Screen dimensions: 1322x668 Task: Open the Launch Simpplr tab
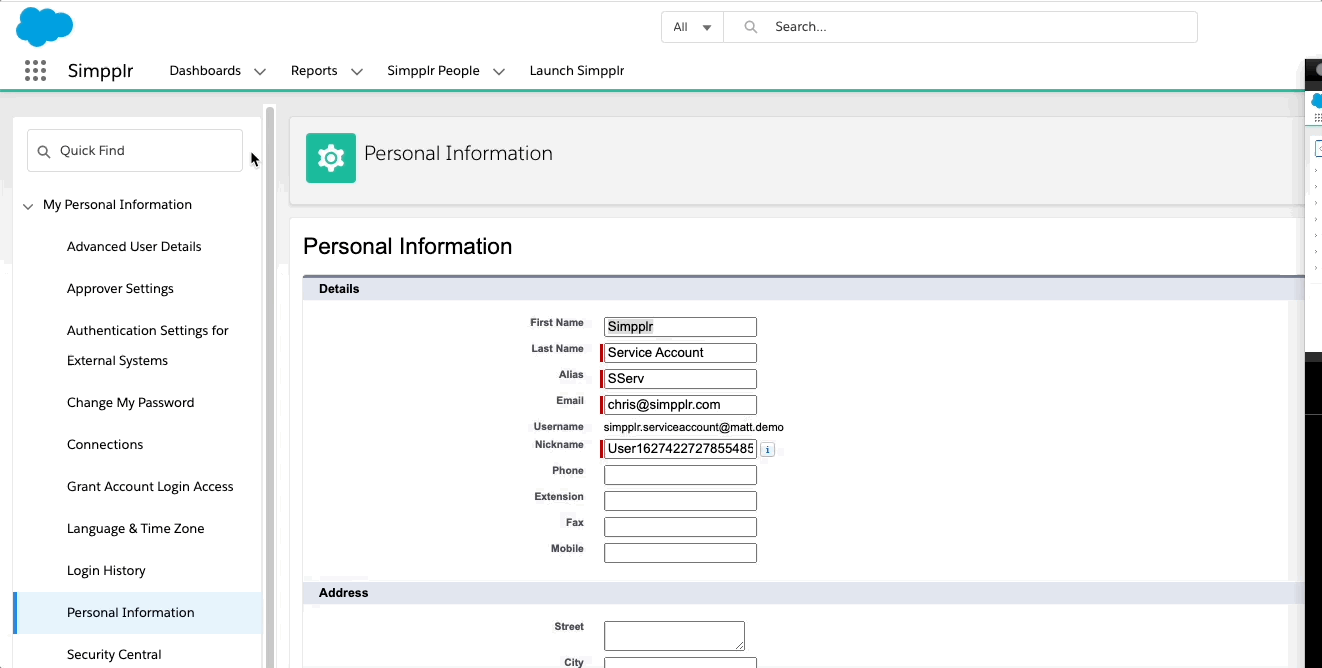577,71
